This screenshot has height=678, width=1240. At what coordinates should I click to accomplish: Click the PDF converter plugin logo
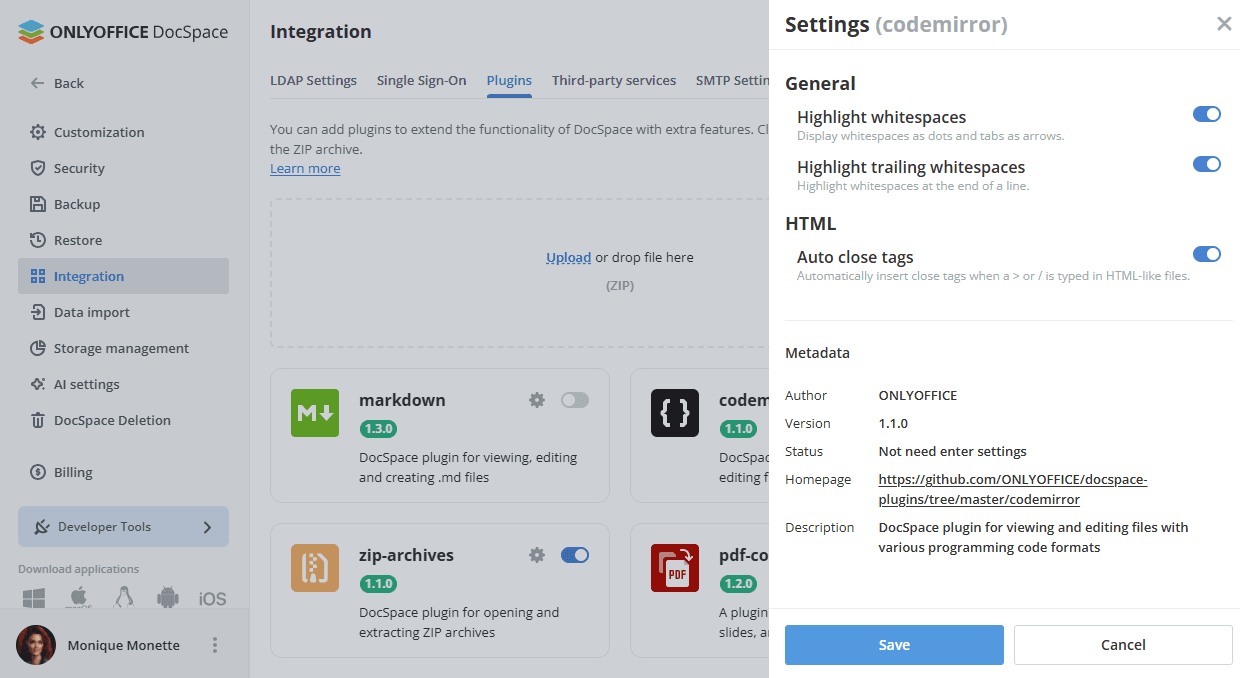675,568
